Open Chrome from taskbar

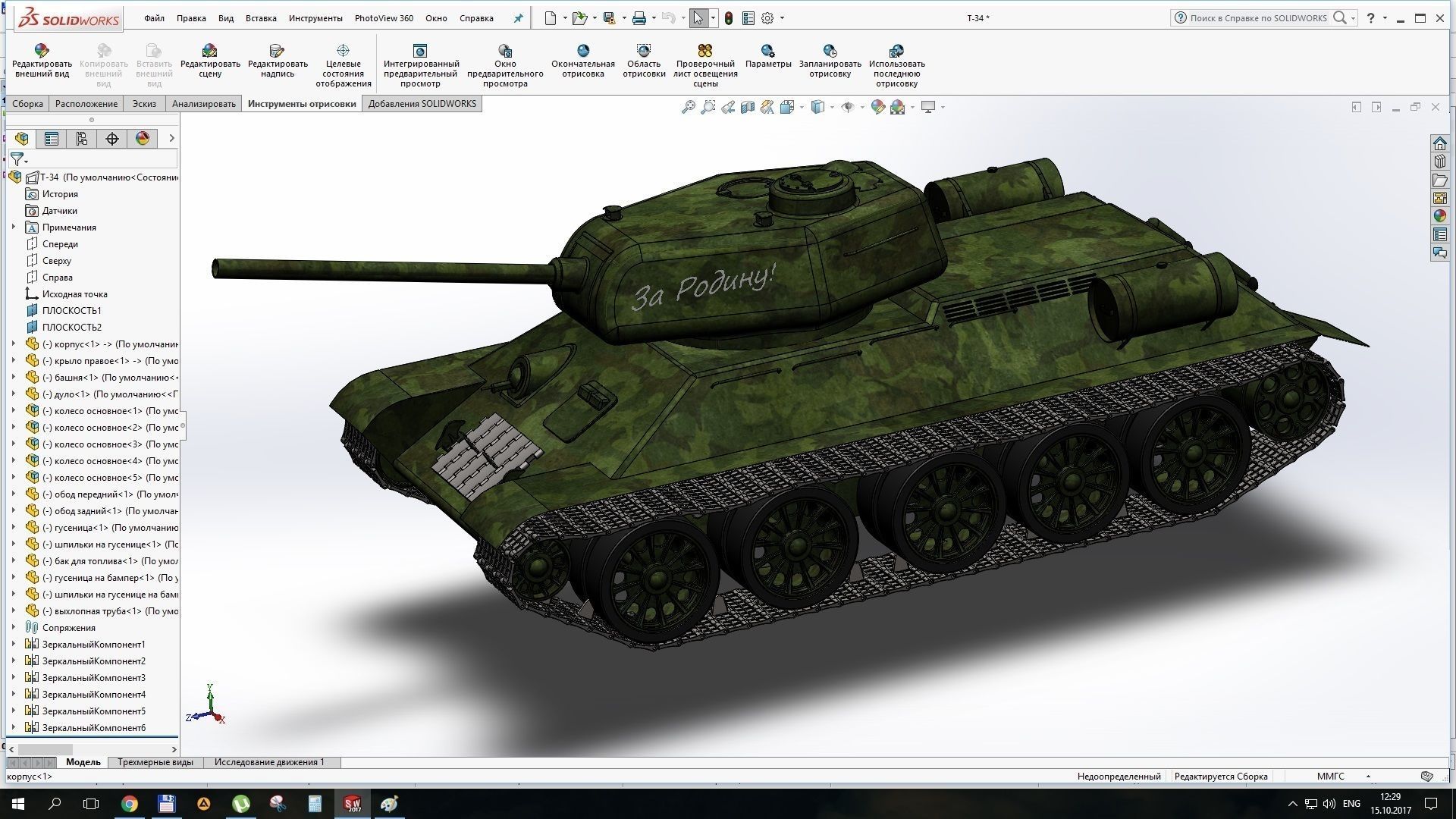tap(130, 804)
